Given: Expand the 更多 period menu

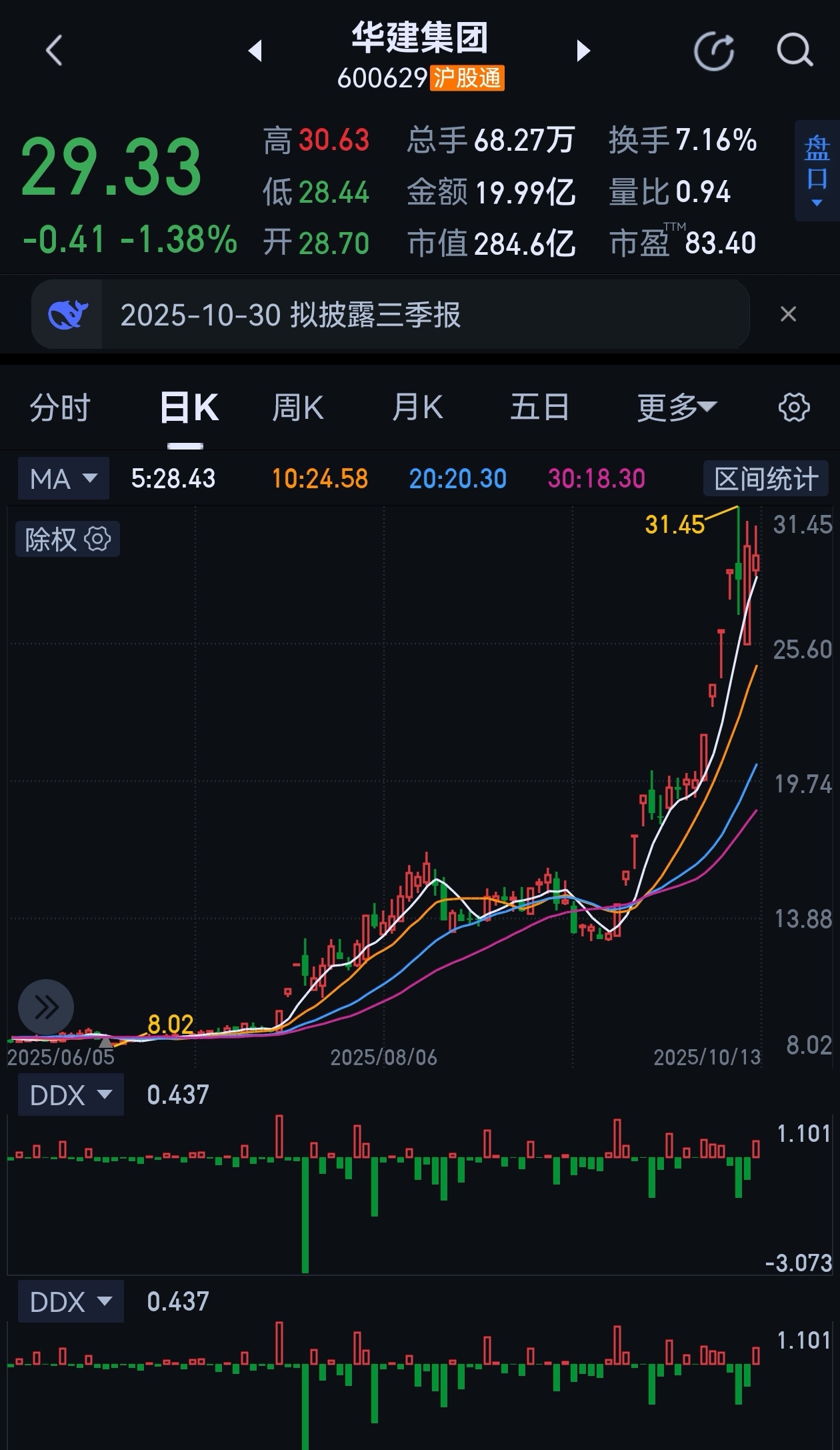Looking at the screenshot, I should click(x=676, y=407).
